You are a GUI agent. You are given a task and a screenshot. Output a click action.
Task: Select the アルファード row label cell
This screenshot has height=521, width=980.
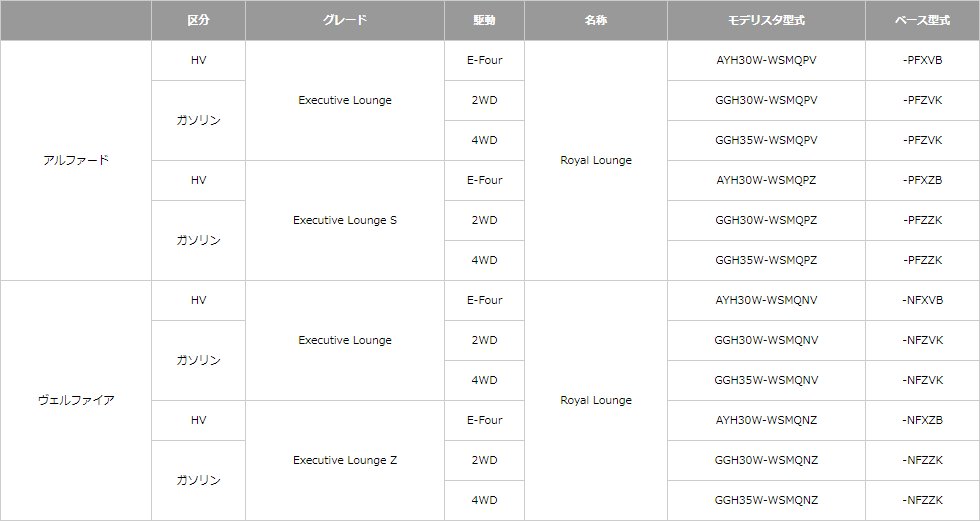coord(76,161)
